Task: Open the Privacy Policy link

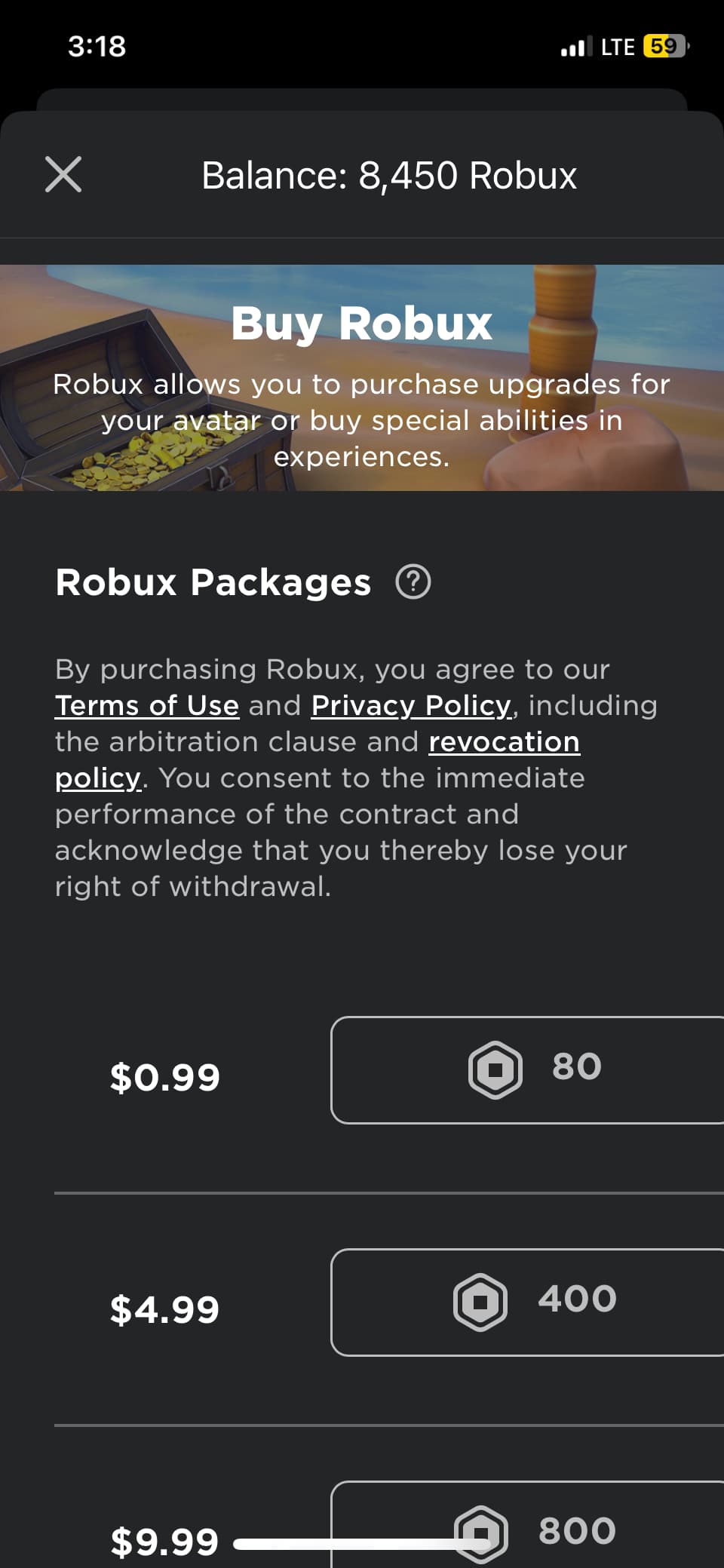Action: point(411,706)
